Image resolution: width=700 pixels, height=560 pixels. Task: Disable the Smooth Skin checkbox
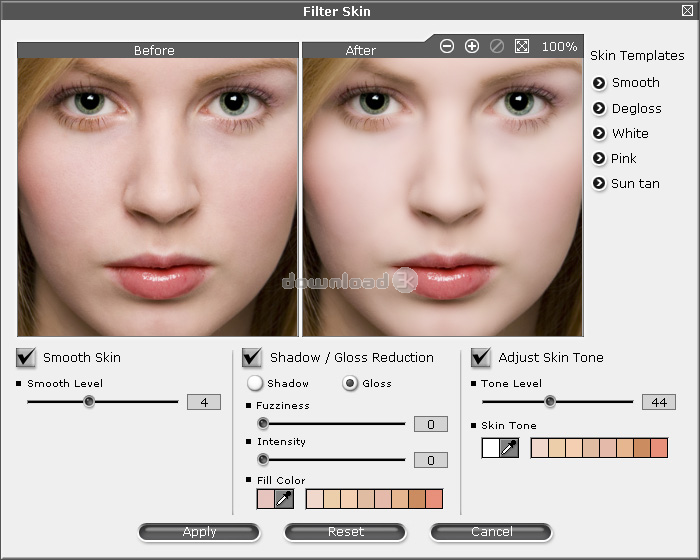(x=26, y=357)
